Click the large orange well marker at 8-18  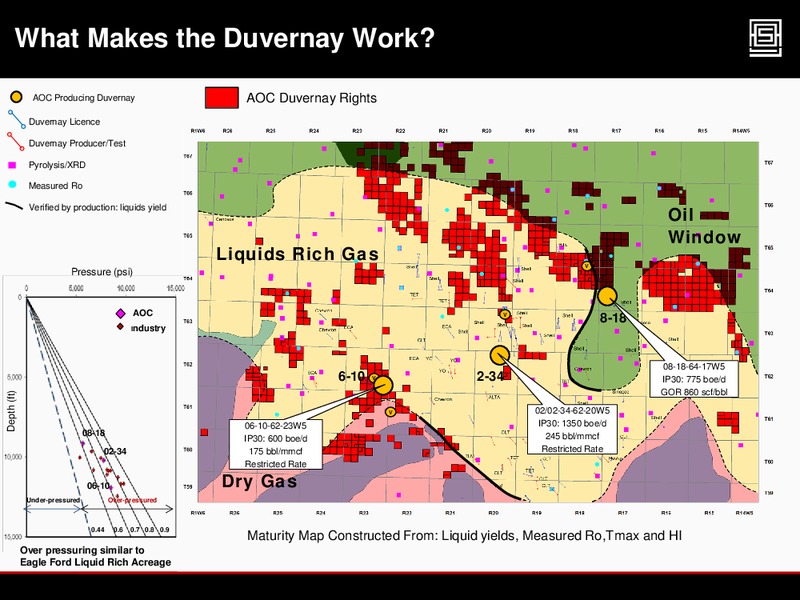click(607, 296)
